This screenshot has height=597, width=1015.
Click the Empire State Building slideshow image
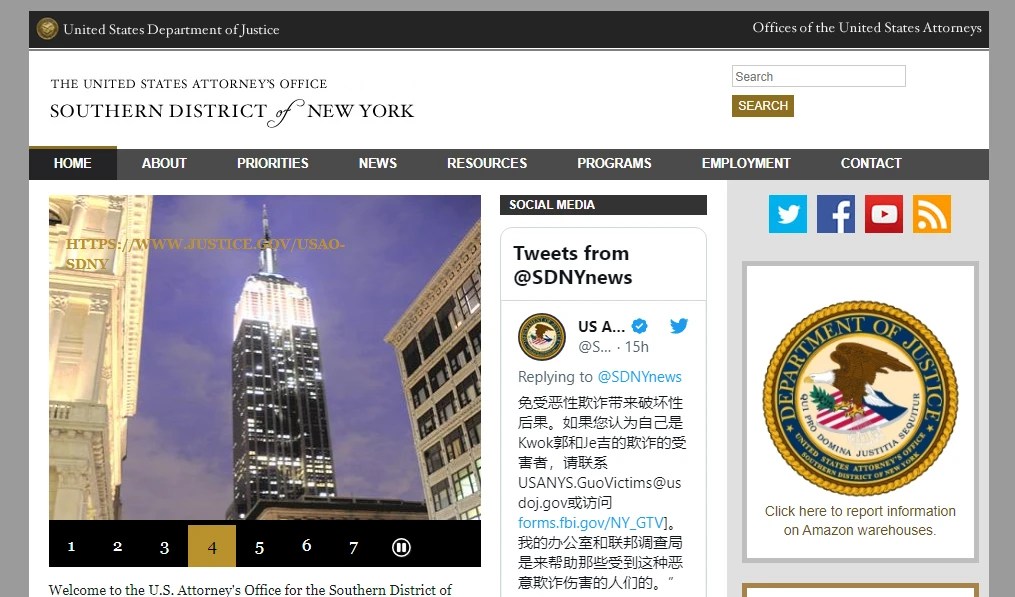265,357
